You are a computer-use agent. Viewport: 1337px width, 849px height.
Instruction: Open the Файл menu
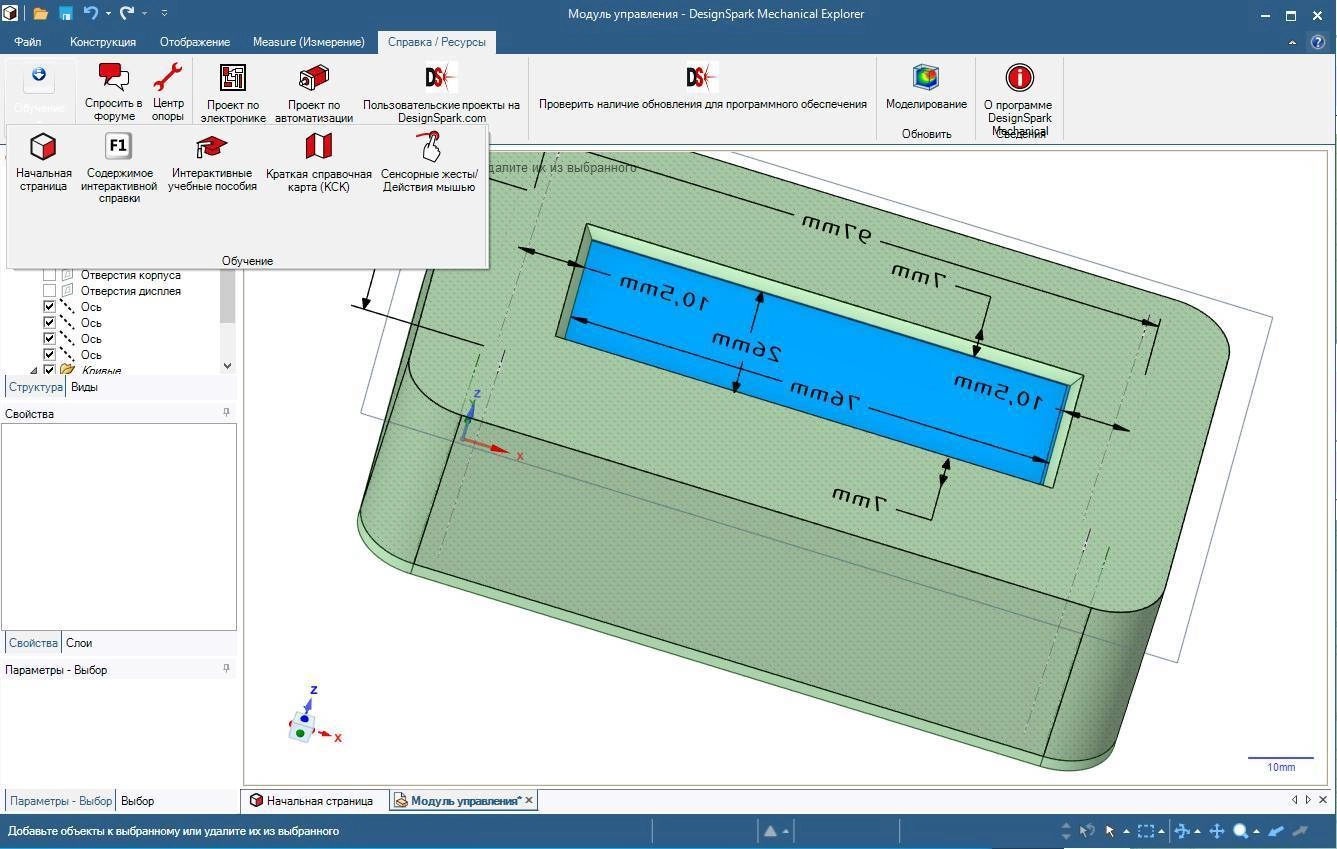pos(28,42)
